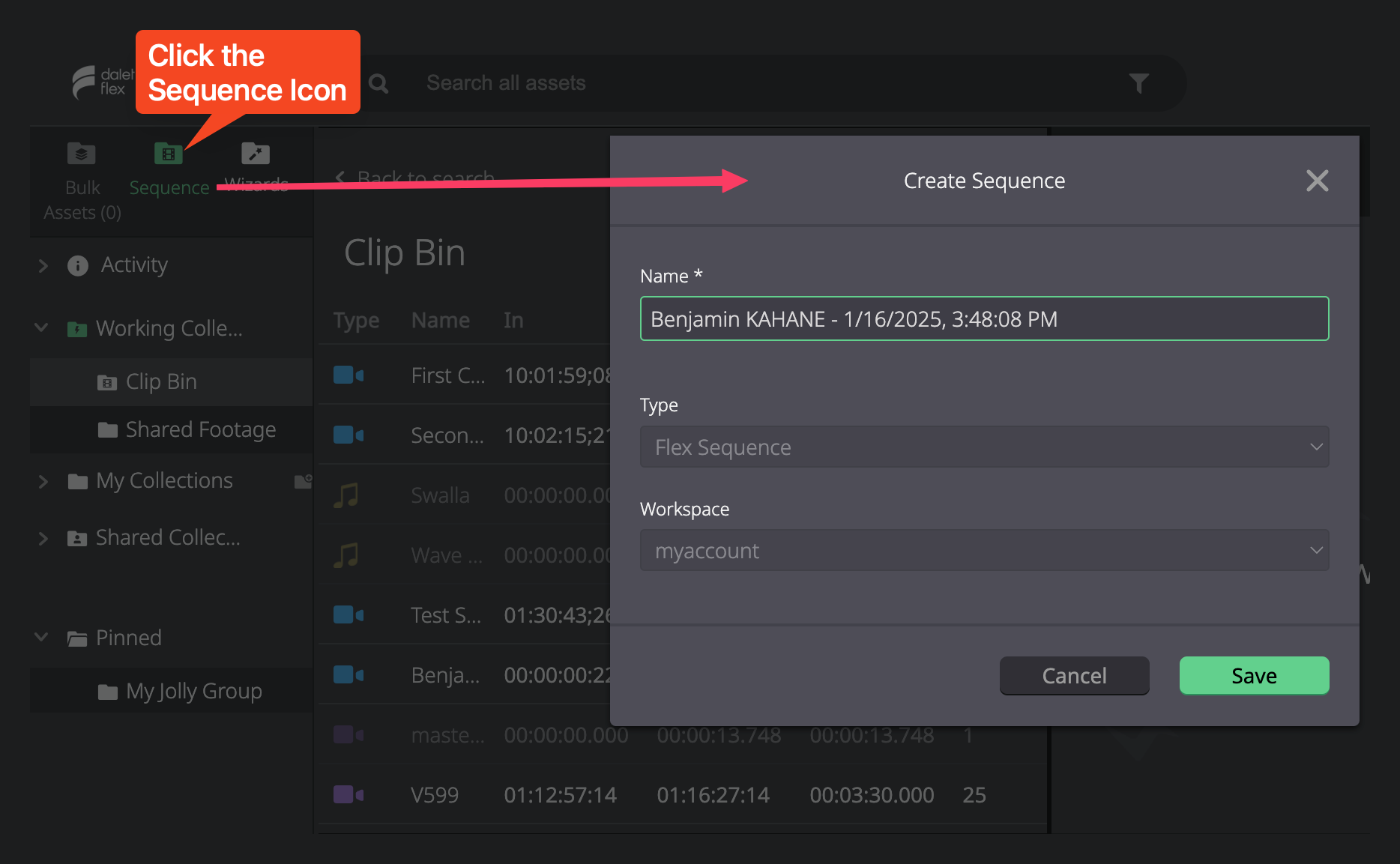Viewport: 1400px width, 864px height.
Task: Open the Type dropdown showing Flex Sequence
Action: [984, 447]
